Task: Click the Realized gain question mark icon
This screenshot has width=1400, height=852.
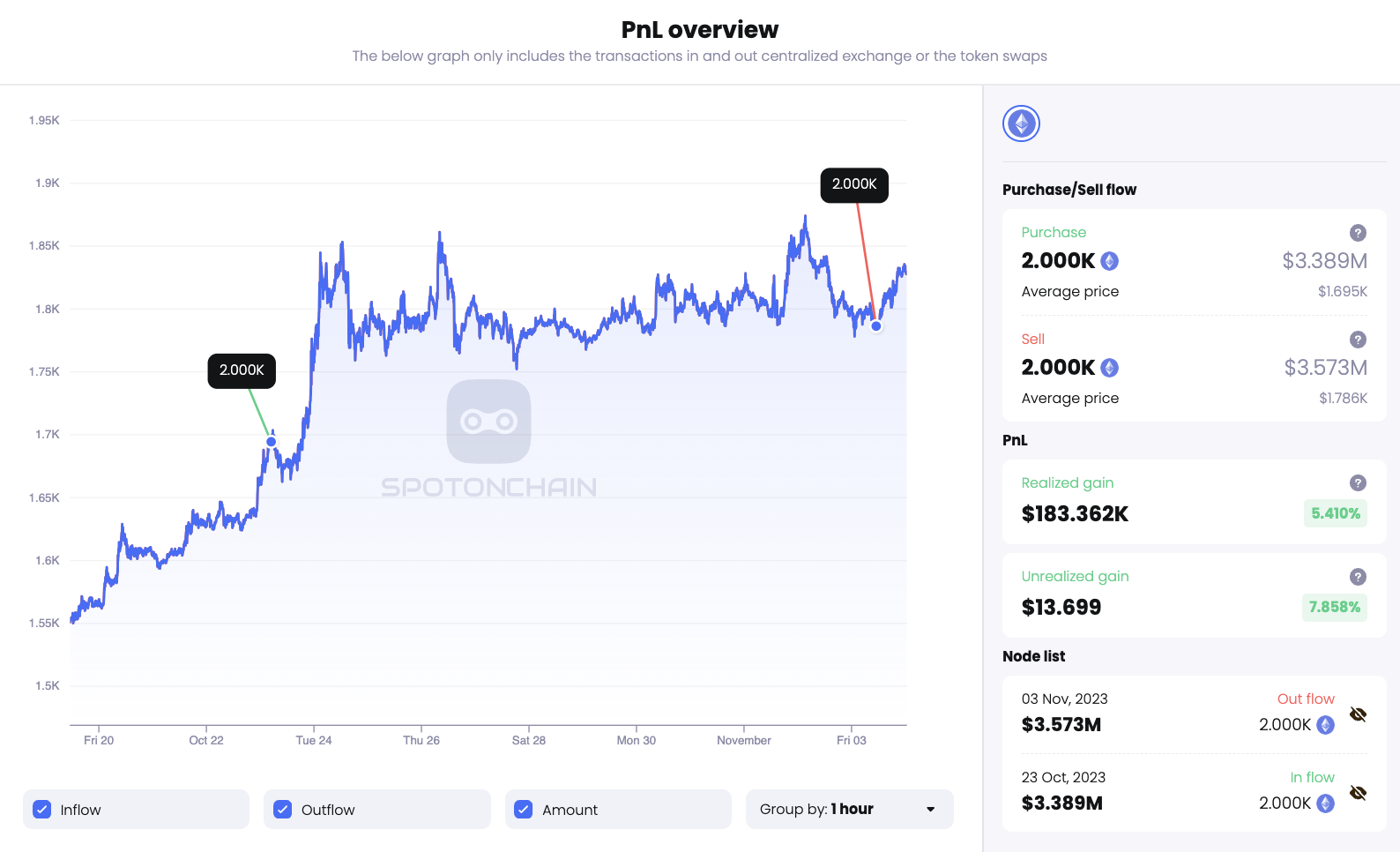Action: click(x=1358, y=482)
